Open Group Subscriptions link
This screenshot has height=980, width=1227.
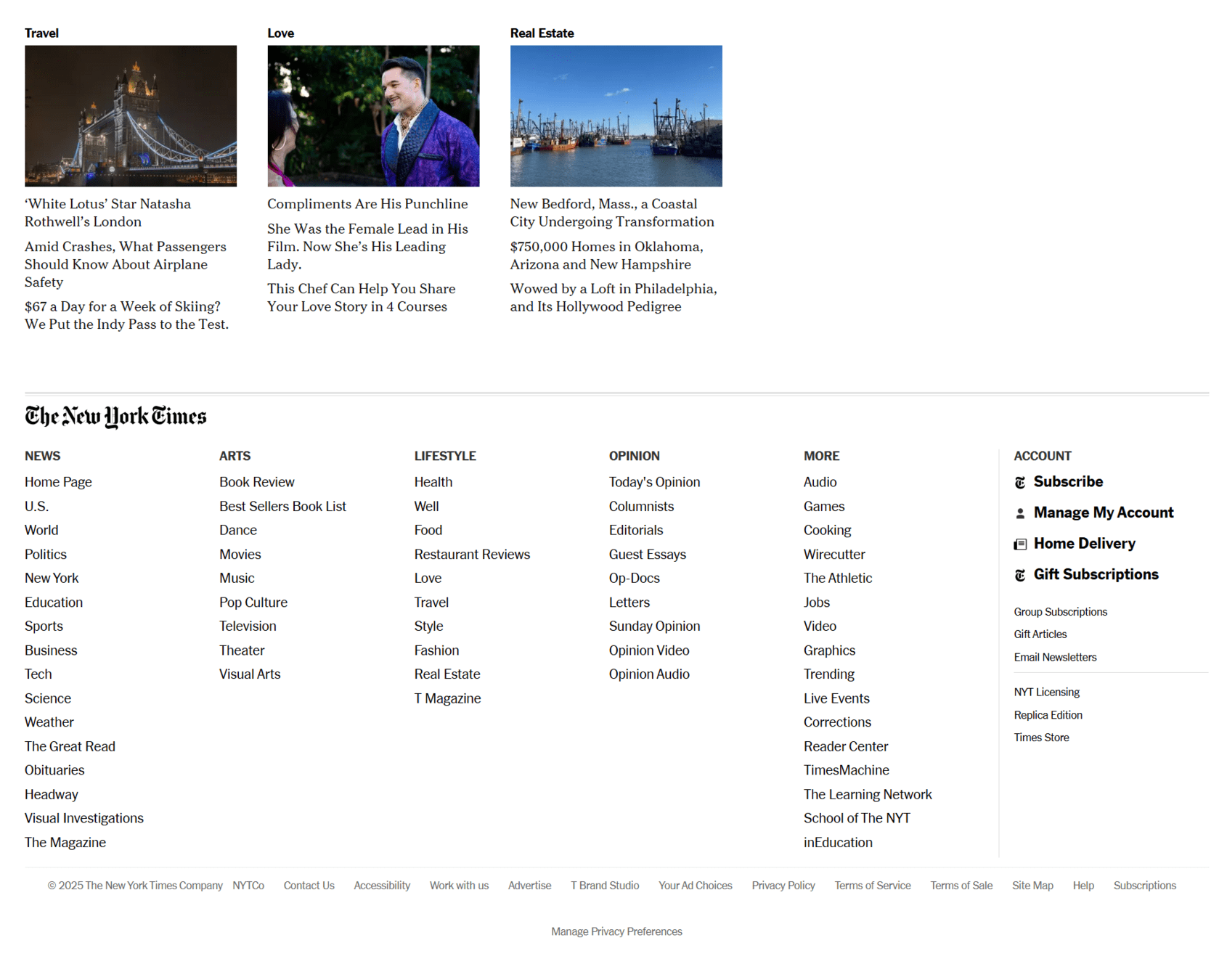pos(1060,612)
